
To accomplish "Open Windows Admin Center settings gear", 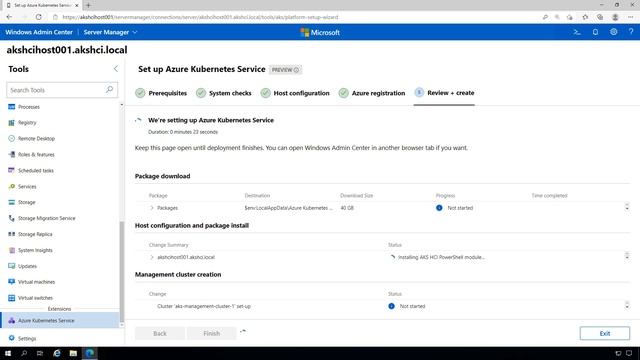I will [x=613, y=32].
